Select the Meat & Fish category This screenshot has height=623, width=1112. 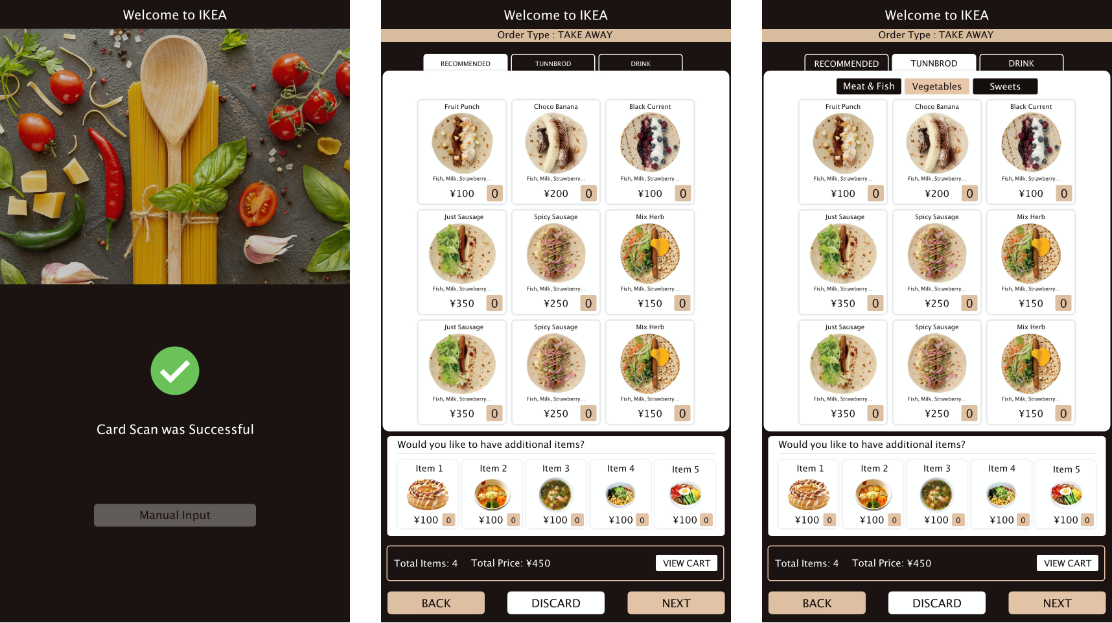pyautogui.click(x=869, y=86)
